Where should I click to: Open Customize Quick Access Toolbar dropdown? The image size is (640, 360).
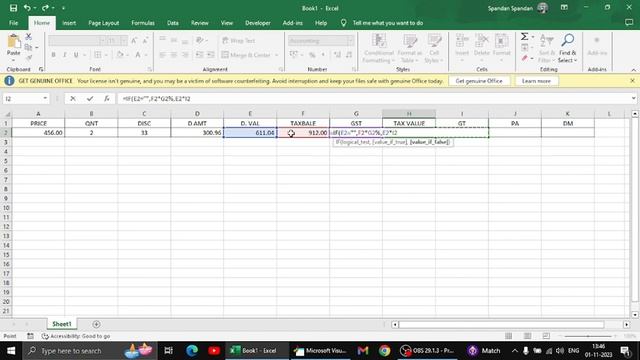click(x=63, y=8)
